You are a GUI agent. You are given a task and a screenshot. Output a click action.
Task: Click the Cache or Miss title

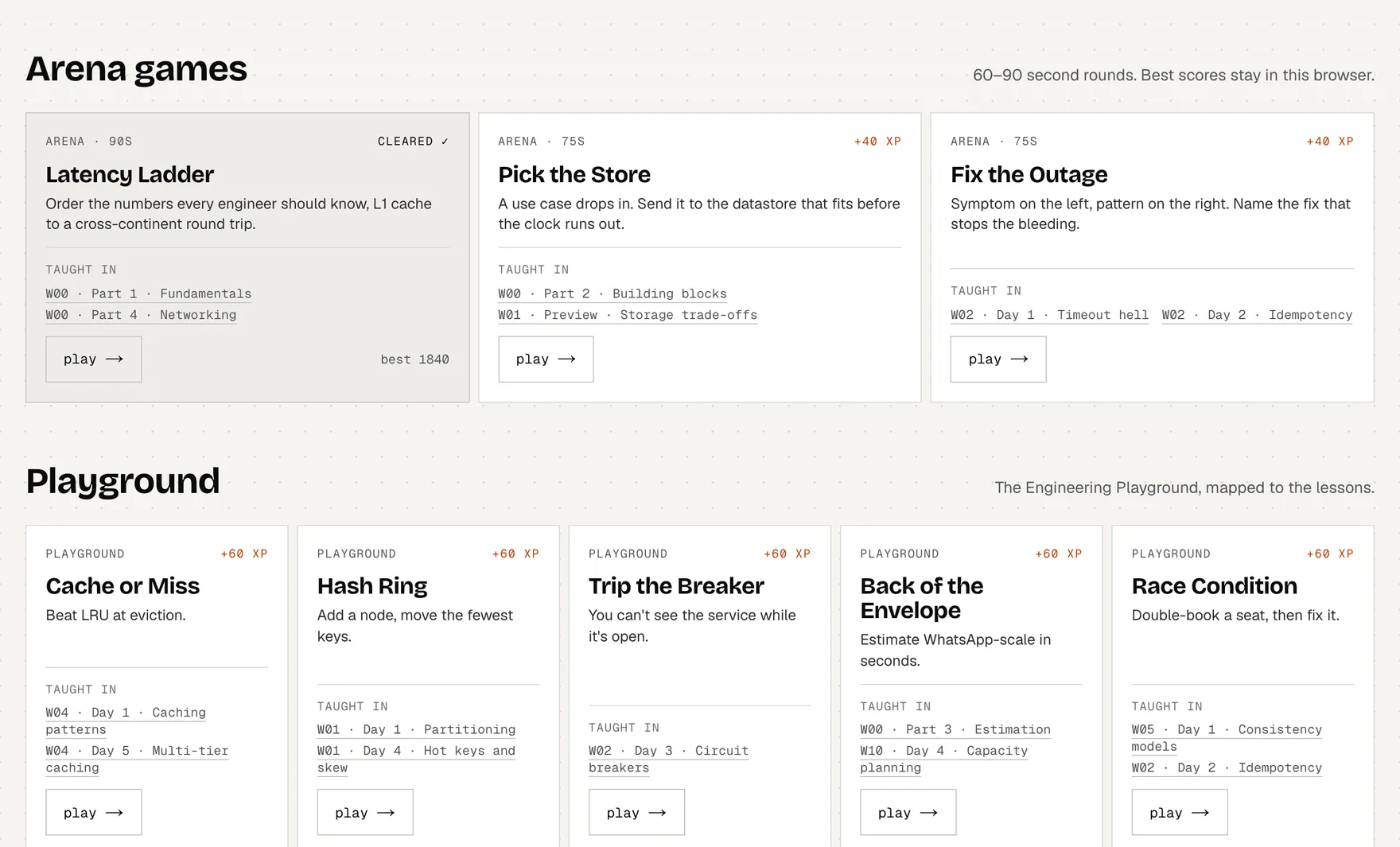(x=122, y=586)
